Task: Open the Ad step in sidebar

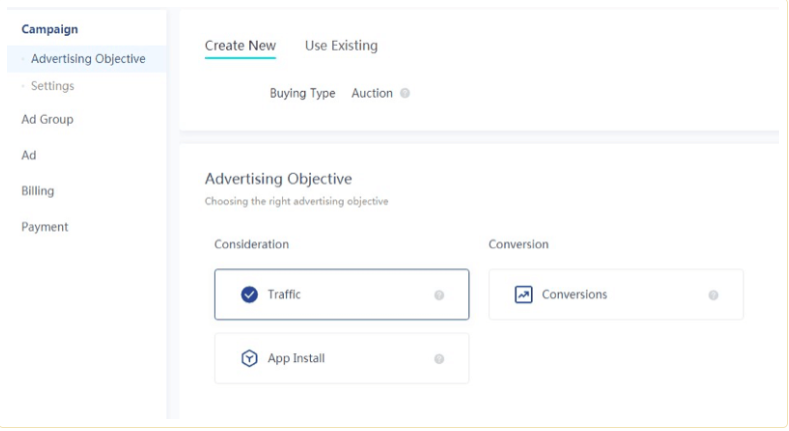Action: tap(29, 155)
